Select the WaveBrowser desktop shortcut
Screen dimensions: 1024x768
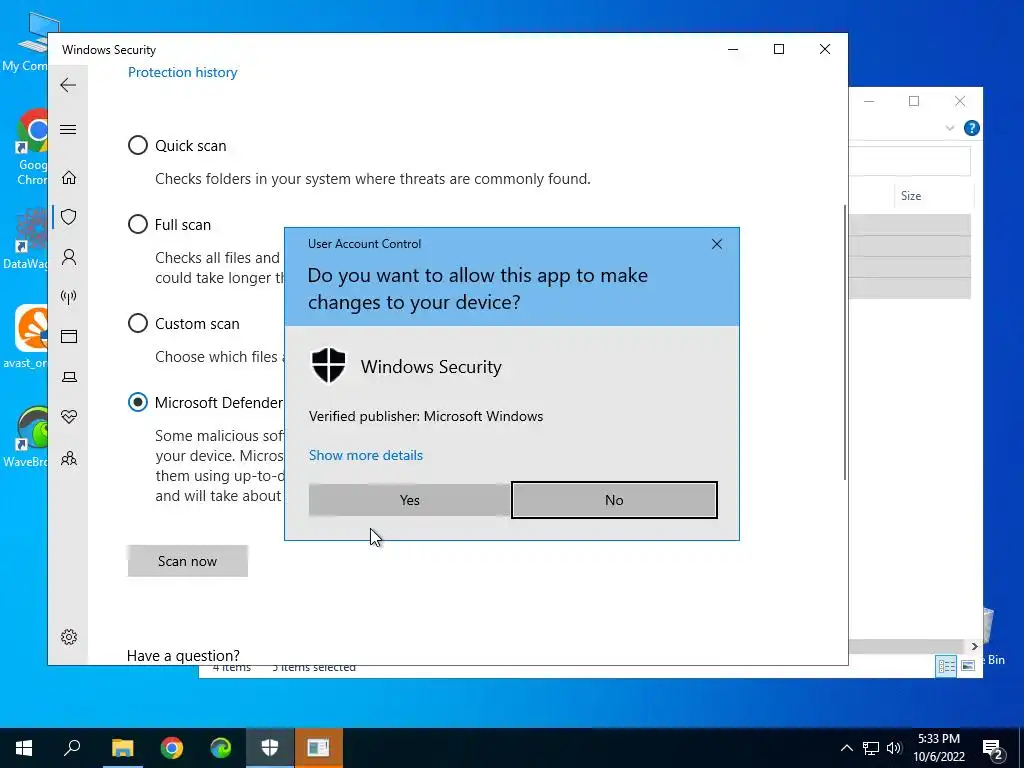25,437
